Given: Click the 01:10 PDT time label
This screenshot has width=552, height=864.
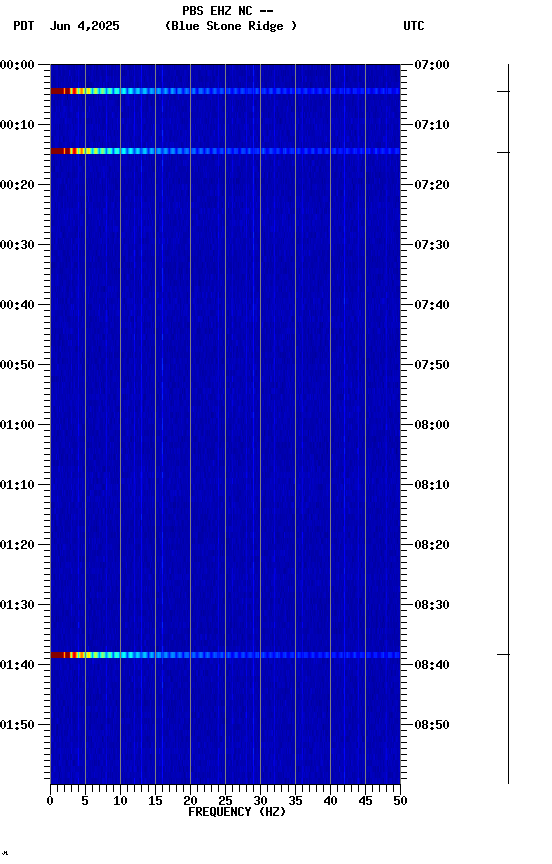Looking at the screenshot, I should 17,485.
